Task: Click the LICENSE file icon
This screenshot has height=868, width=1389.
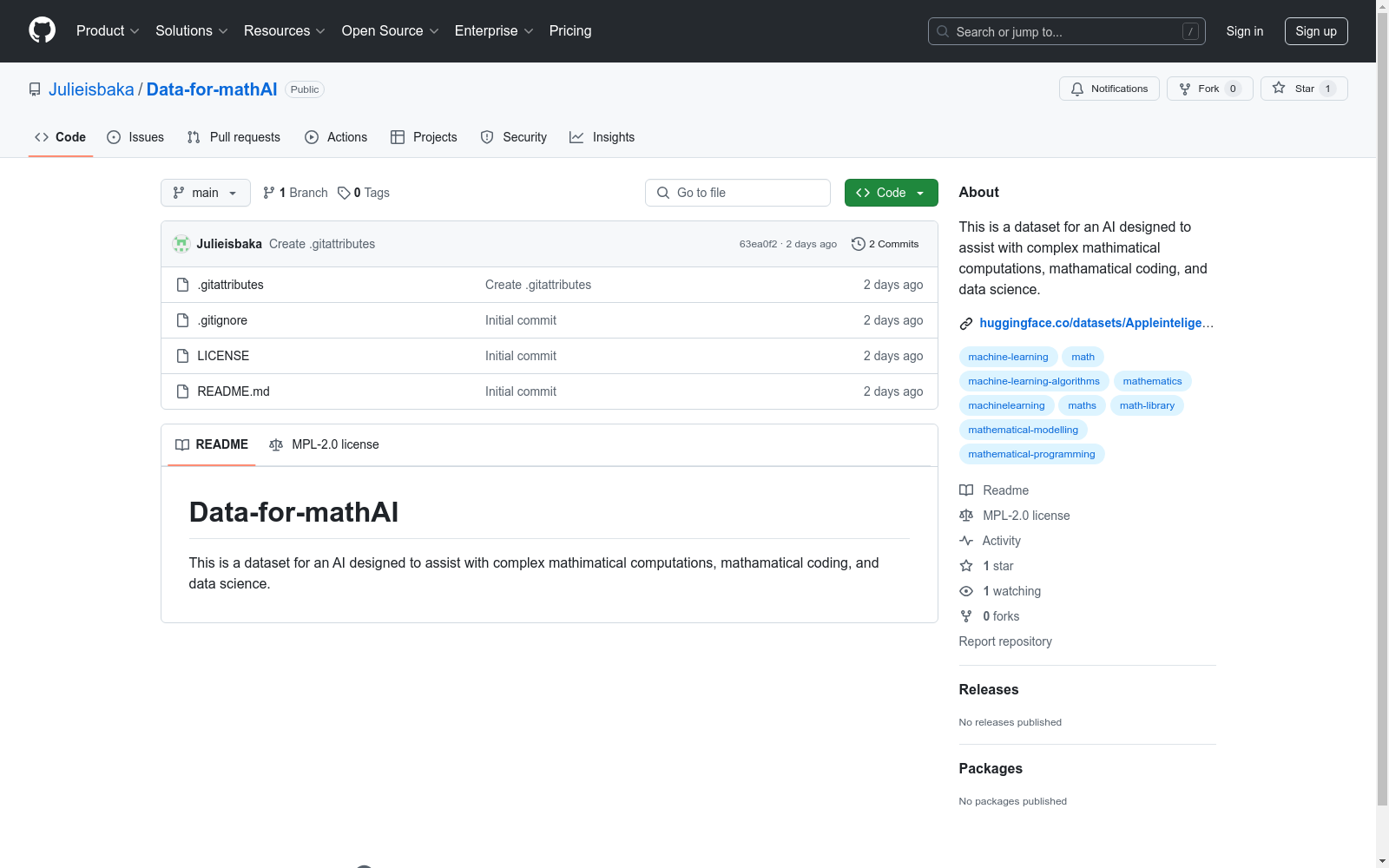Action: point(182,356)
